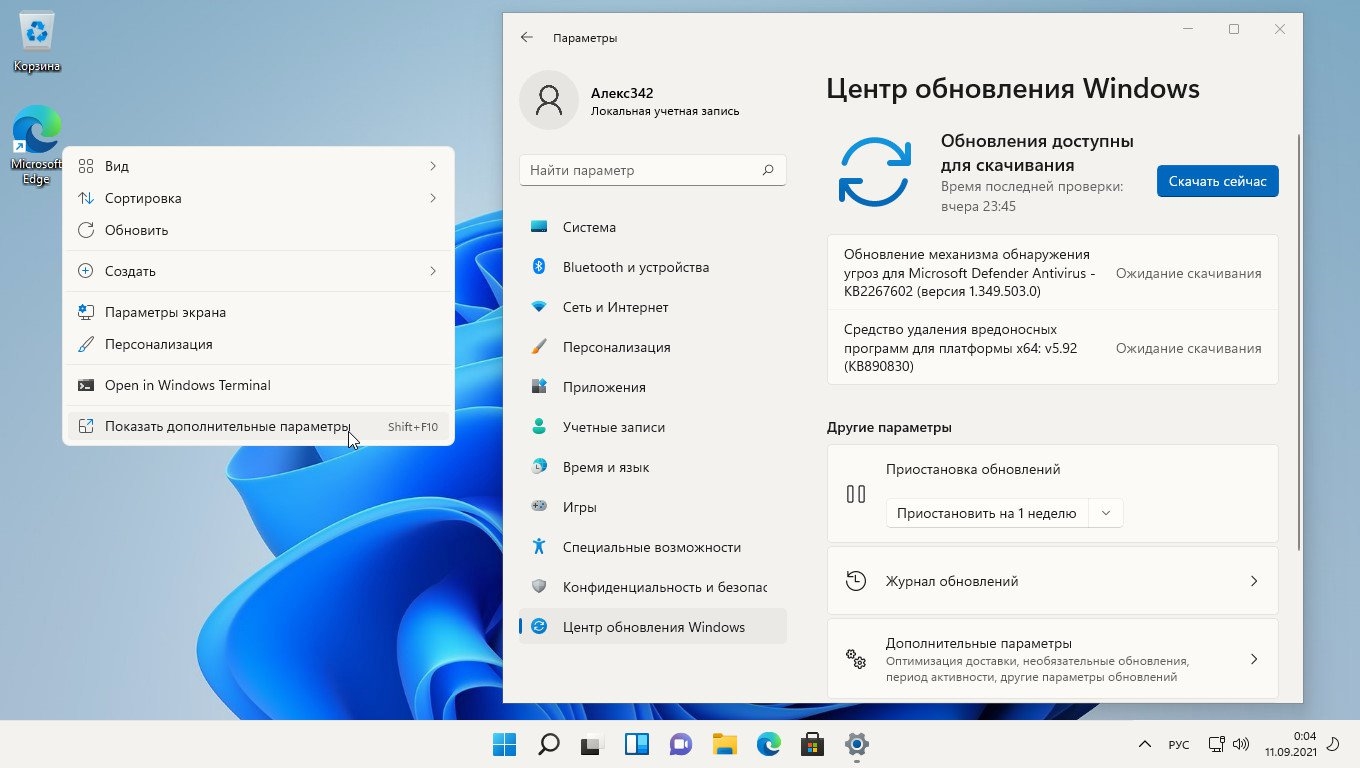
Task: Open Widgets on the taskbar
Action: tap(637, 744)
